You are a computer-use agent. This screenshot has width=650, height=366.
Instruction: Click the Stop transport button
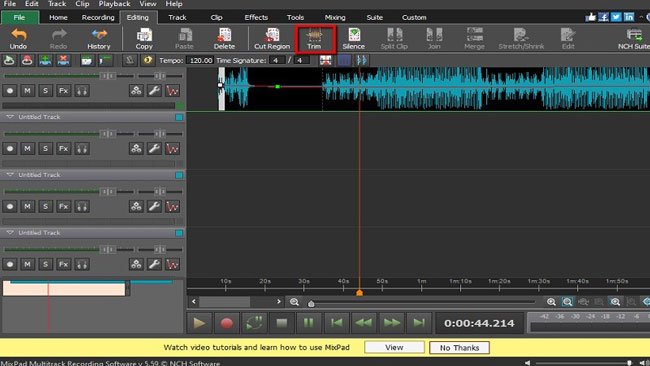[x=282, y=323]
